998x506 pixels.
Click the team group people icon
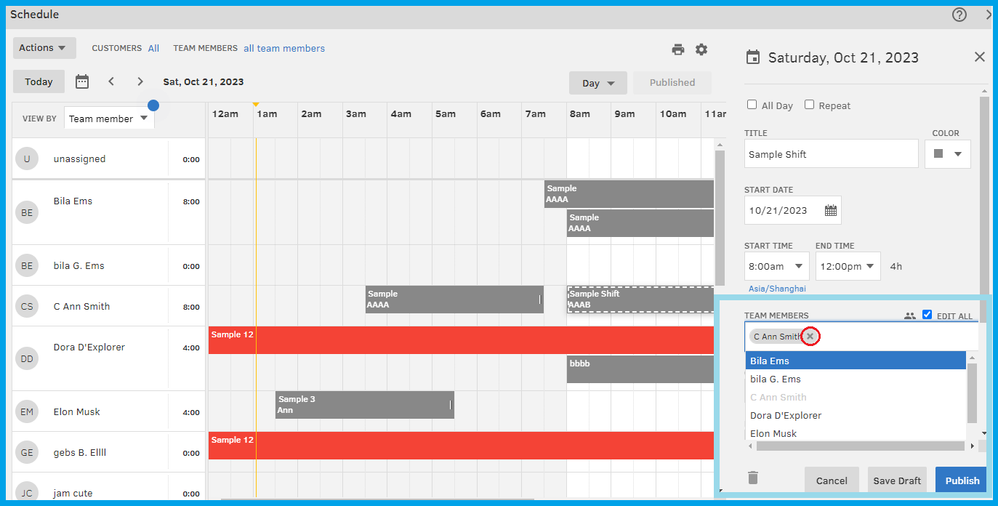pyautogui.click(x=910, y=315)
